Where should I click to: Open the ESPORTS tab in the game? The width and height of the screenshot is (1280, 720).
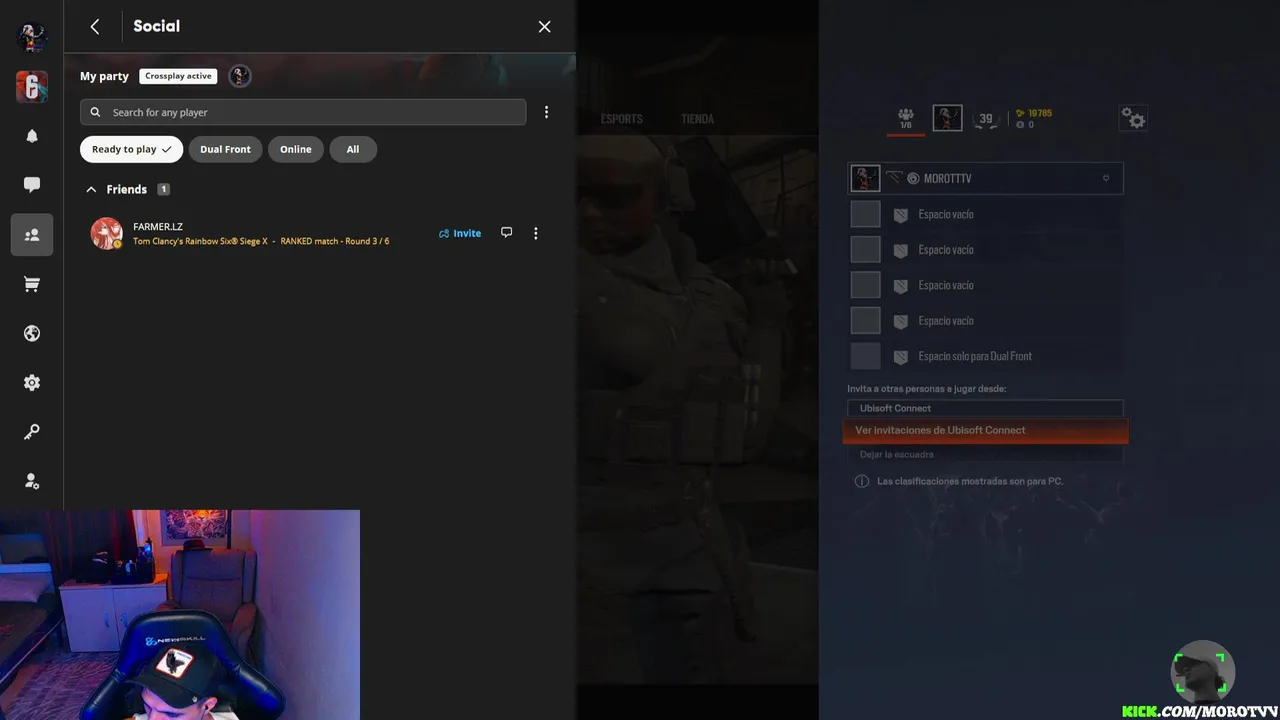[x=622, y=119]
